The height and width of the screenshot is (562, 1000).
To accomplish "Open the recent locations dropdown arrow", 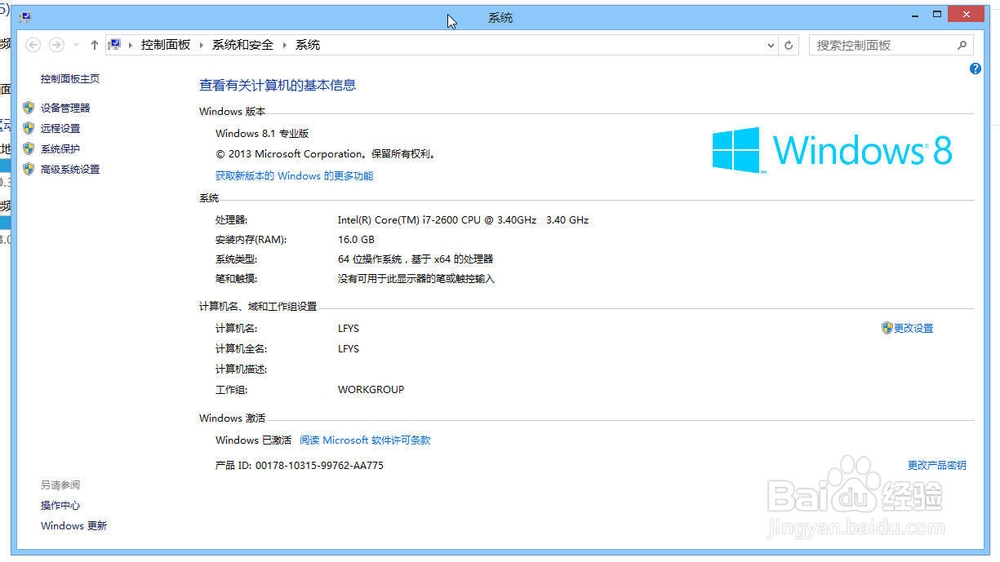I will 76,45.
